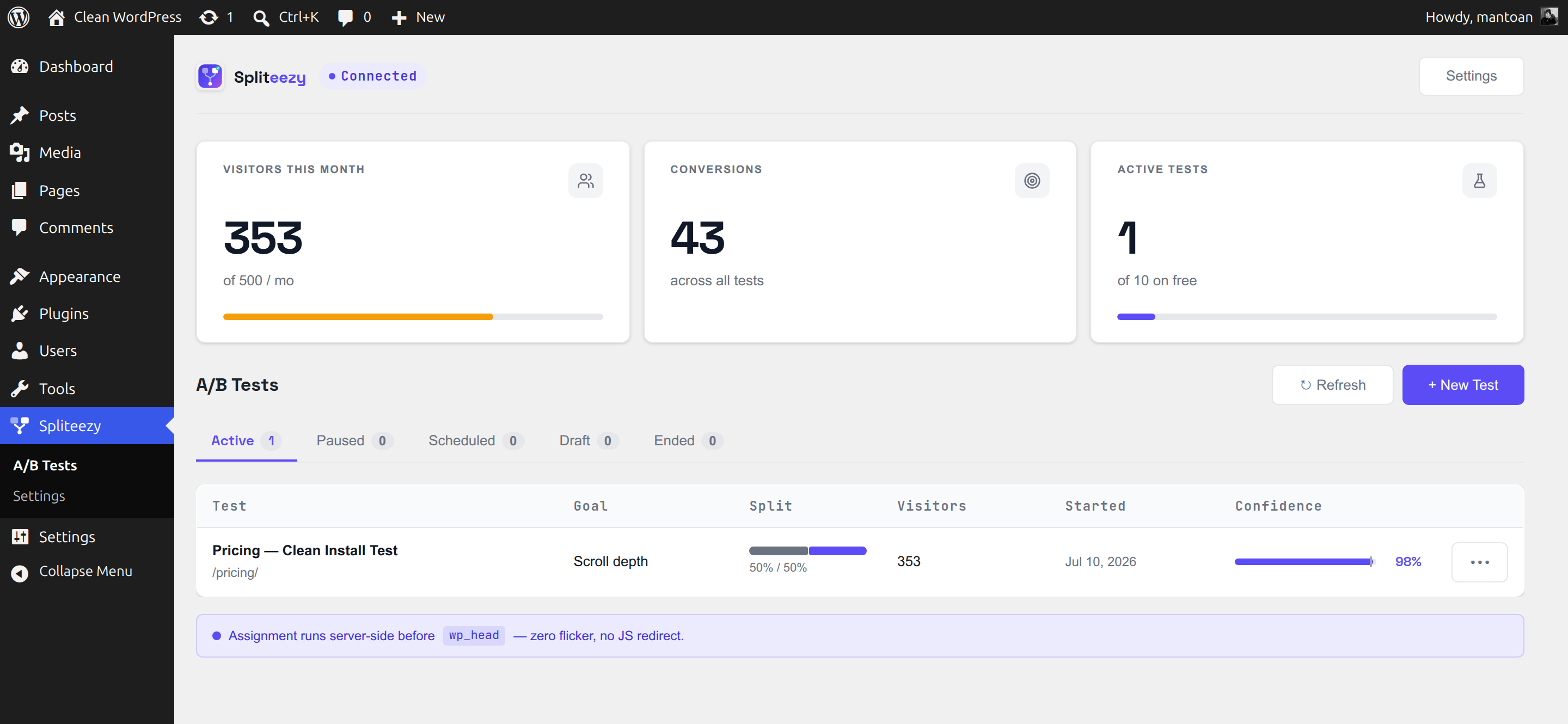Open the Pricing test three-dot actions menu
Screen dimensions: 1568x724
(1479, 562)
